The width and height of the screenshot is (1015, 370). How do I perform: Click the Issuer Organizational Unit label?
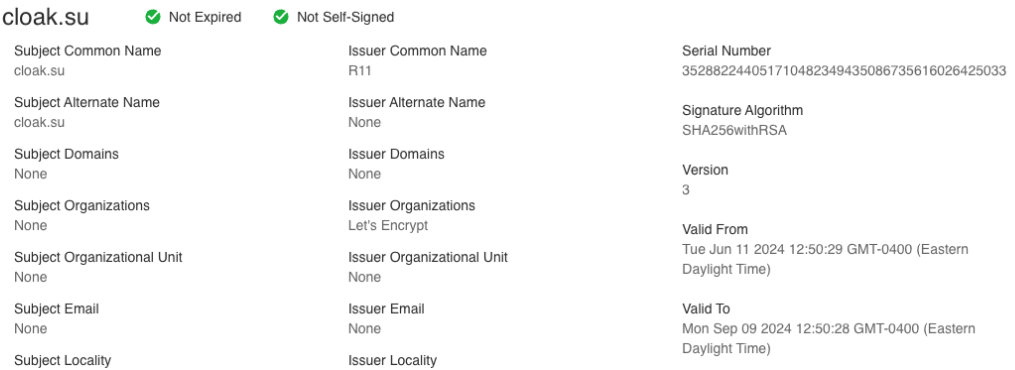[428, 257]
